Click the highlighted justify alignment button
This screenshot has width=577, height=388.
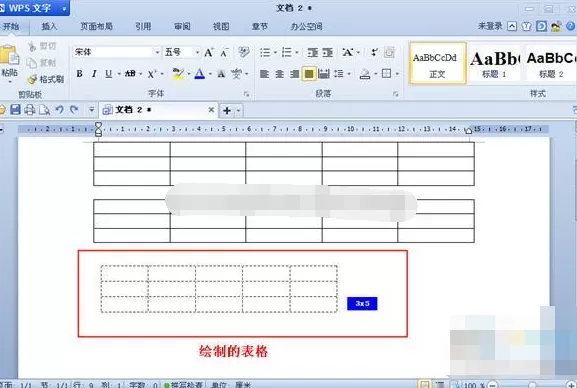[309, 74]
